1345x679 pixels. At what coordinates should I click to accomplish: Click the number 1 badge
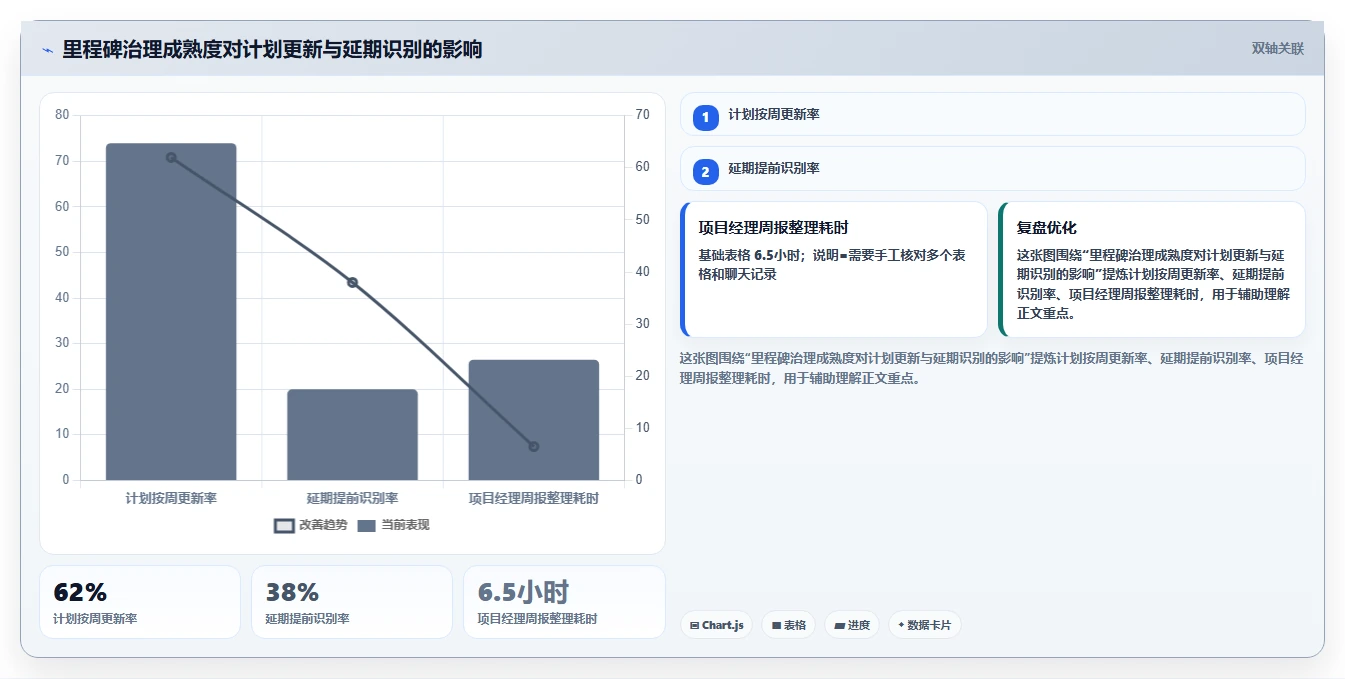pos(706,118)
